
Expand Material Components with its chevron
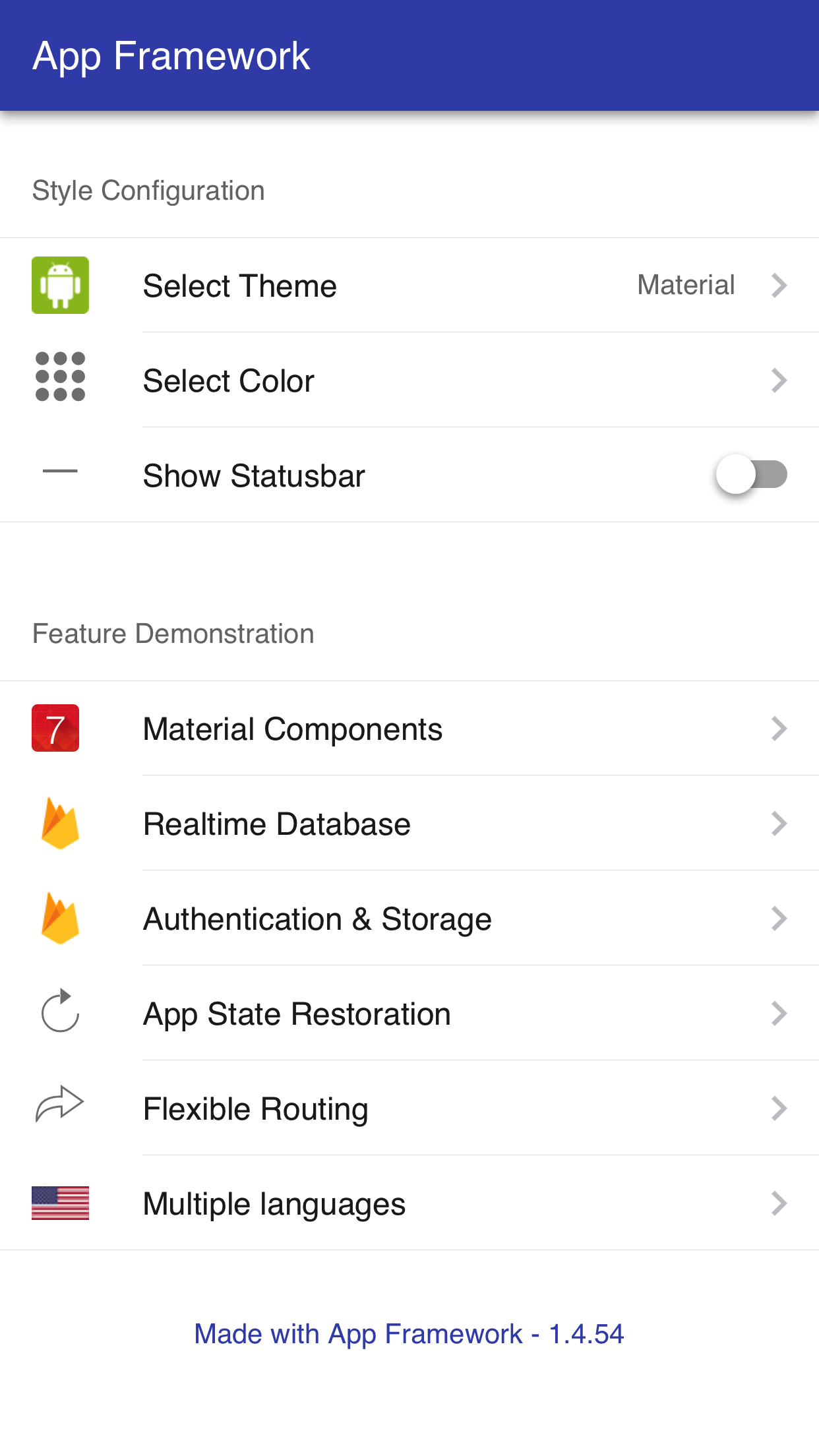coord(779,729)
